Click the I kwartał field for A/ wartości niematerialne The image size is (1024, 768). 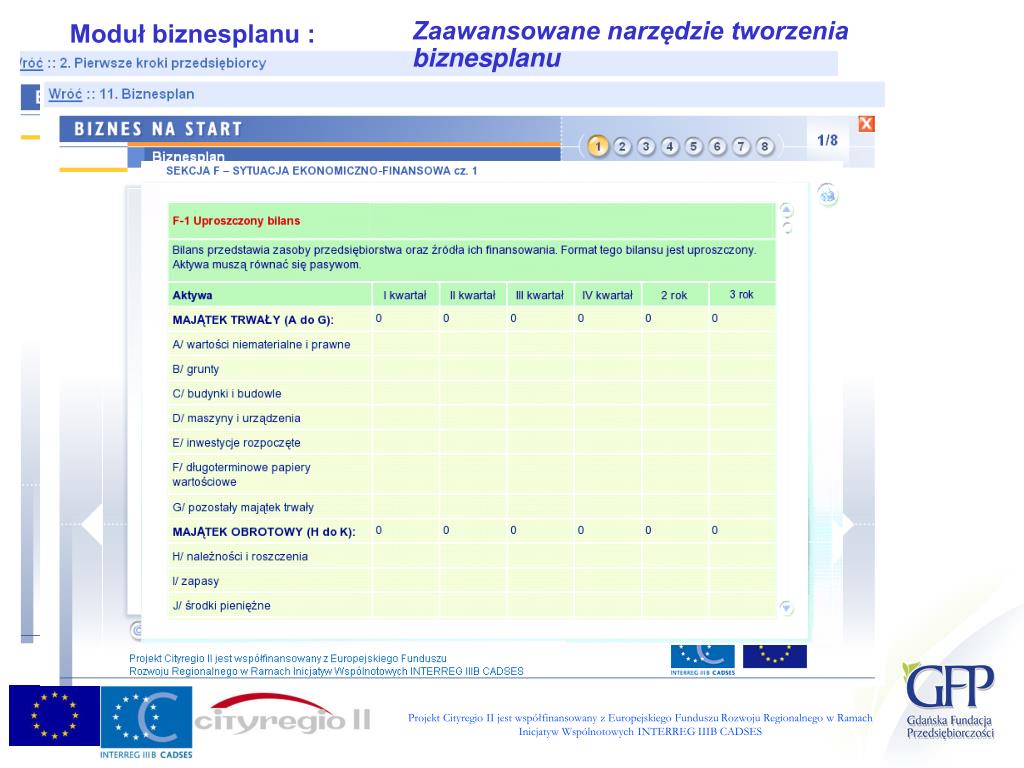point(405,344)
